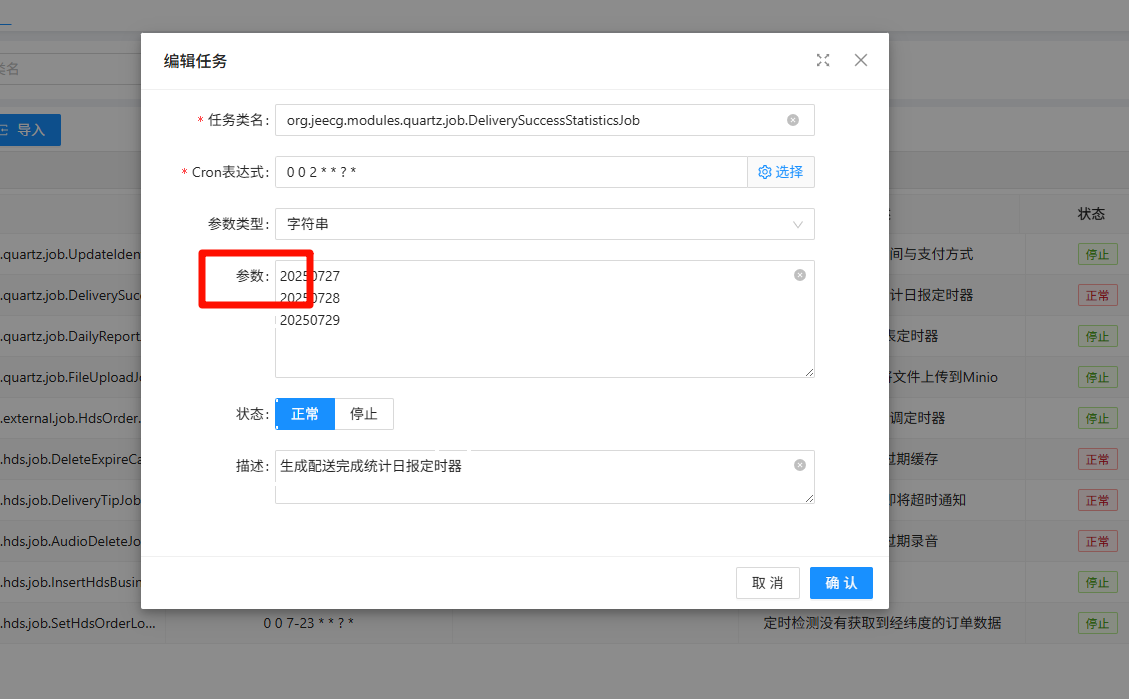Click the .quartz.job.FileUploadJ cell in the background table
1129x699 pixels.
71,377
